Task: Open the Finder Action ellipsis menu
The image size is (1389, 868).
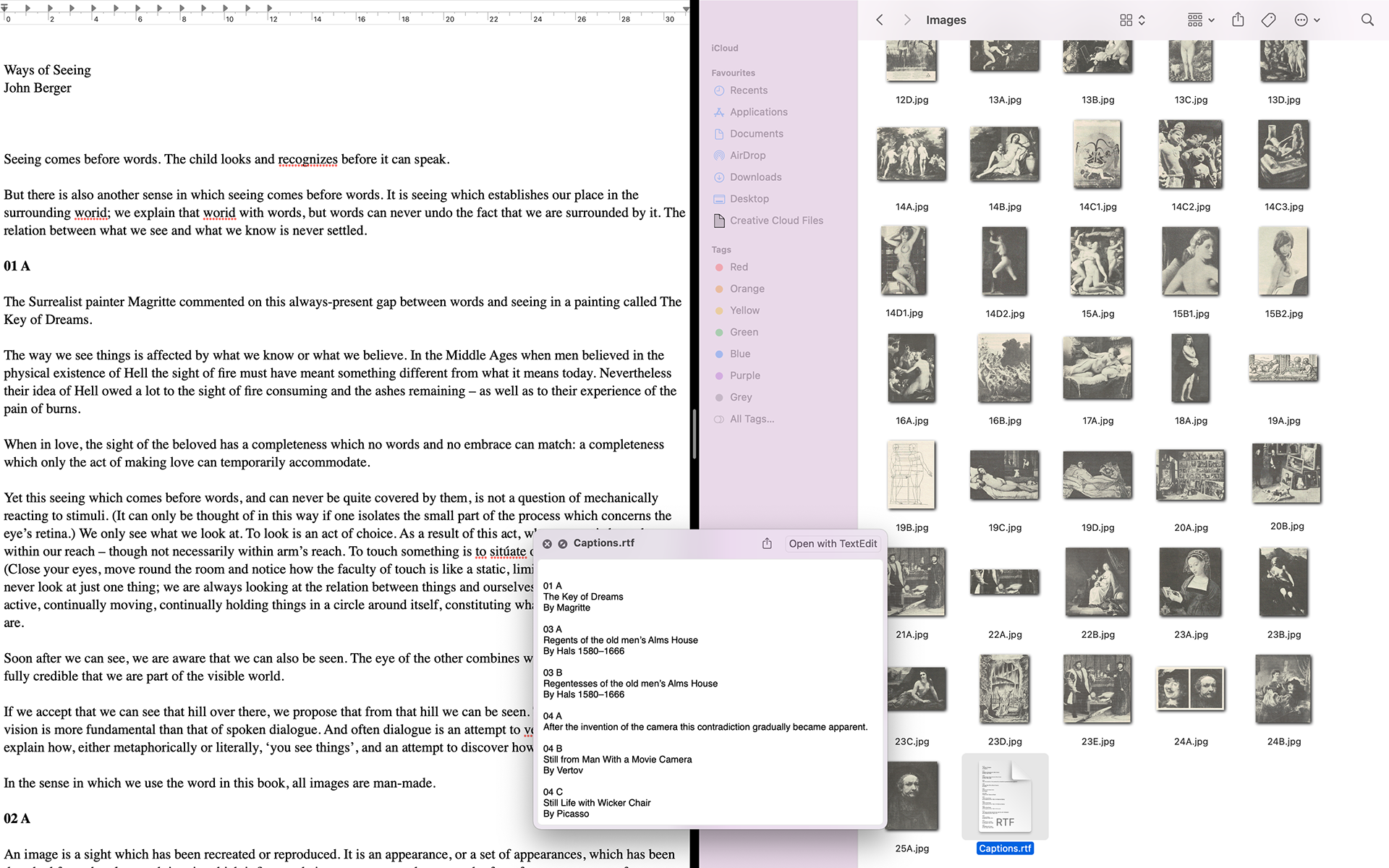Action: [1307, 20]
